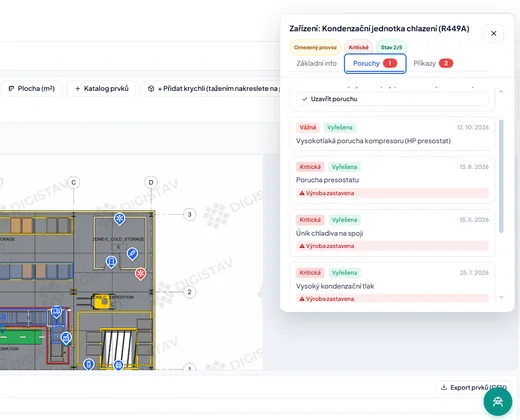
Task: Click the red count badge on Poruchy
Action: tap(390, 63)
